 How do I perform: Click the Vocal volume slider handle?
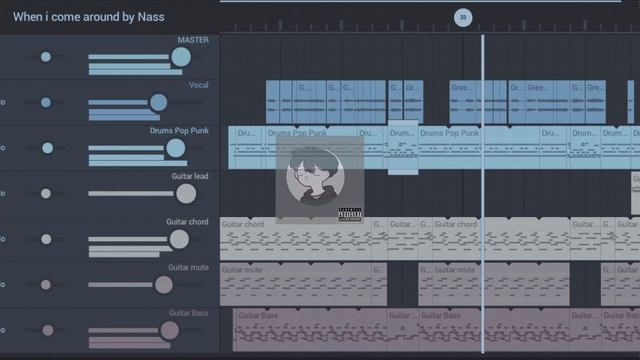point(158,102)
